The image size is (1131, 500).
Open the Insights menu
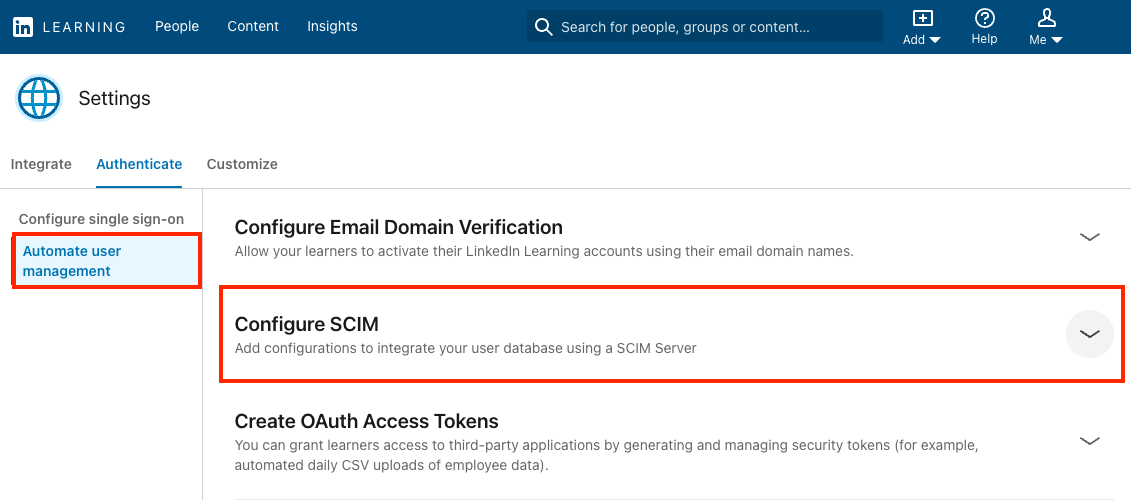pos(332,27)
